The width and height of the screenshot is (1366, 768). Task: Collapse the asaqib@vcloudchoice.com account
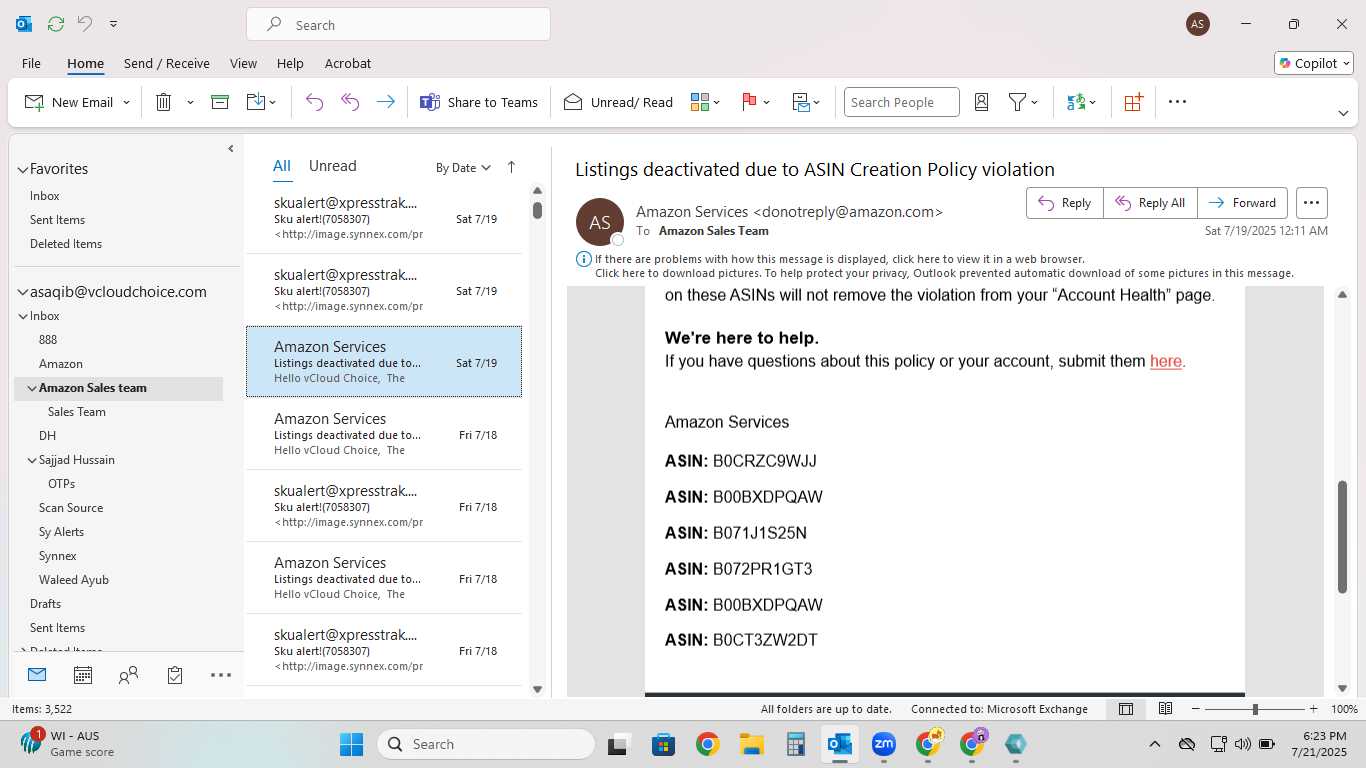pyautogui.click(x=22, y=292)
